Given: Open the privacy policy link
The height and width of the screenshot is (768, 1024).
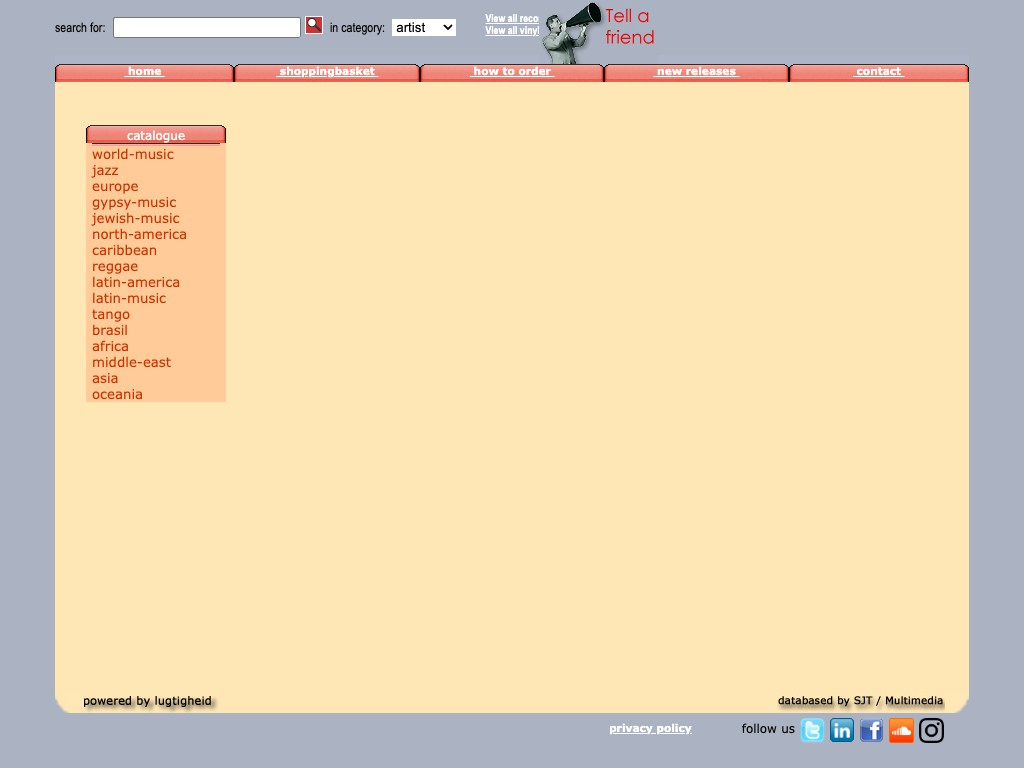Looking at the screenshot, I should point(650,728).
